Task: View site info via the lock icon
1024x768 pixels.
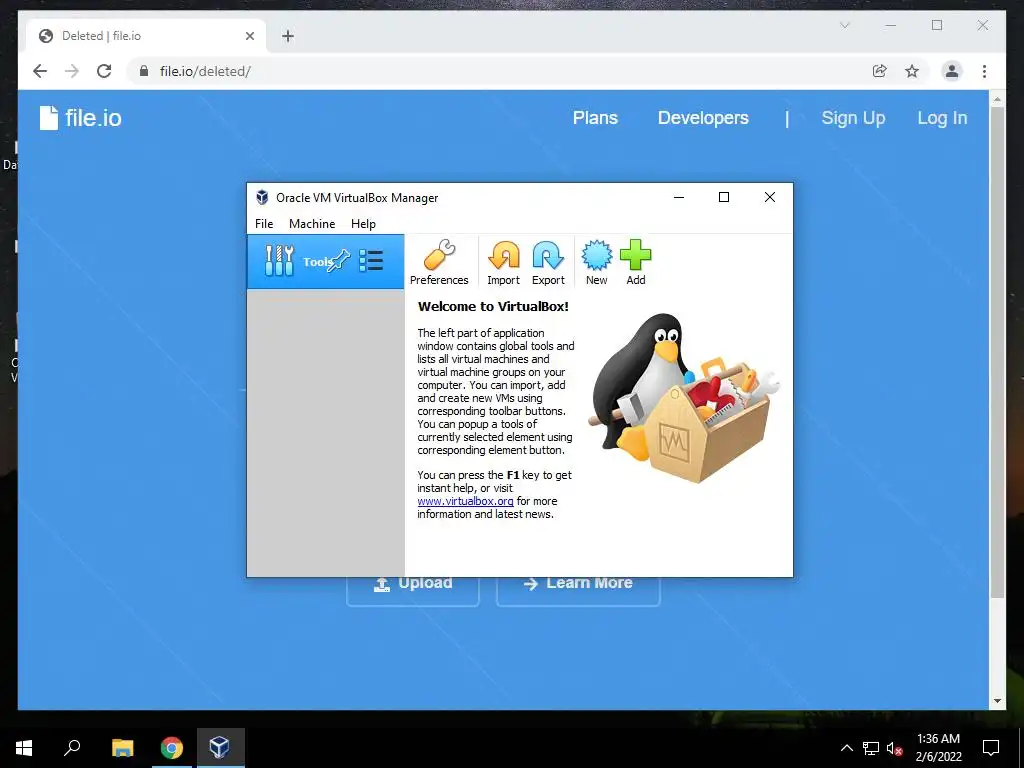Action: coord(144,71)
